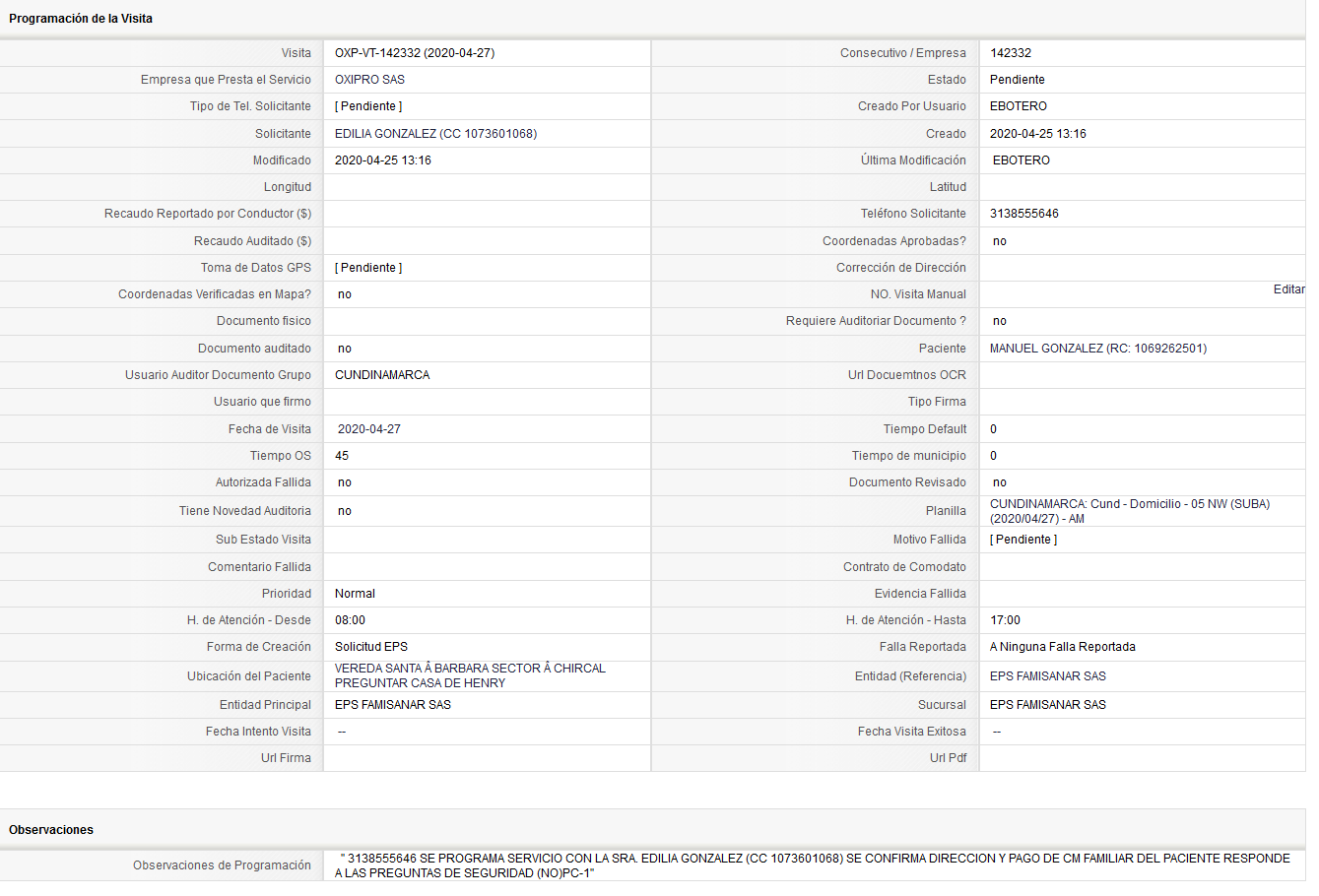
Task: Click Sucursal value EPS FAMISANAR SAS
Action: click(x=1048, y=705)
